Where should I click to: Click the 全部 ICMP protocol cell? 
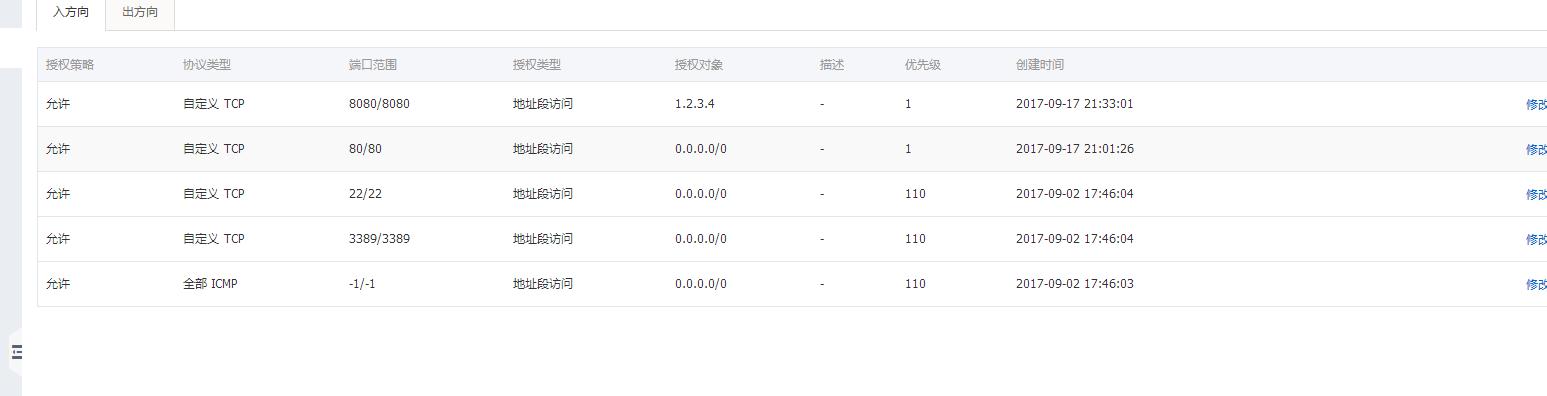coord(210,284)
